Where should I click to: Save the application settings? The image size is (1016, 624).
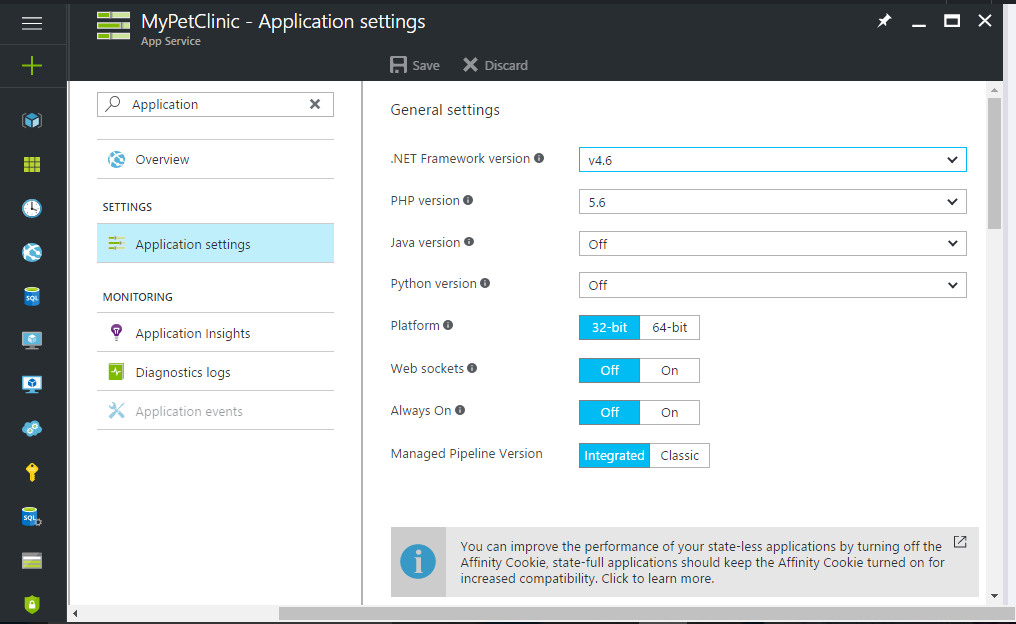[415, 65]
